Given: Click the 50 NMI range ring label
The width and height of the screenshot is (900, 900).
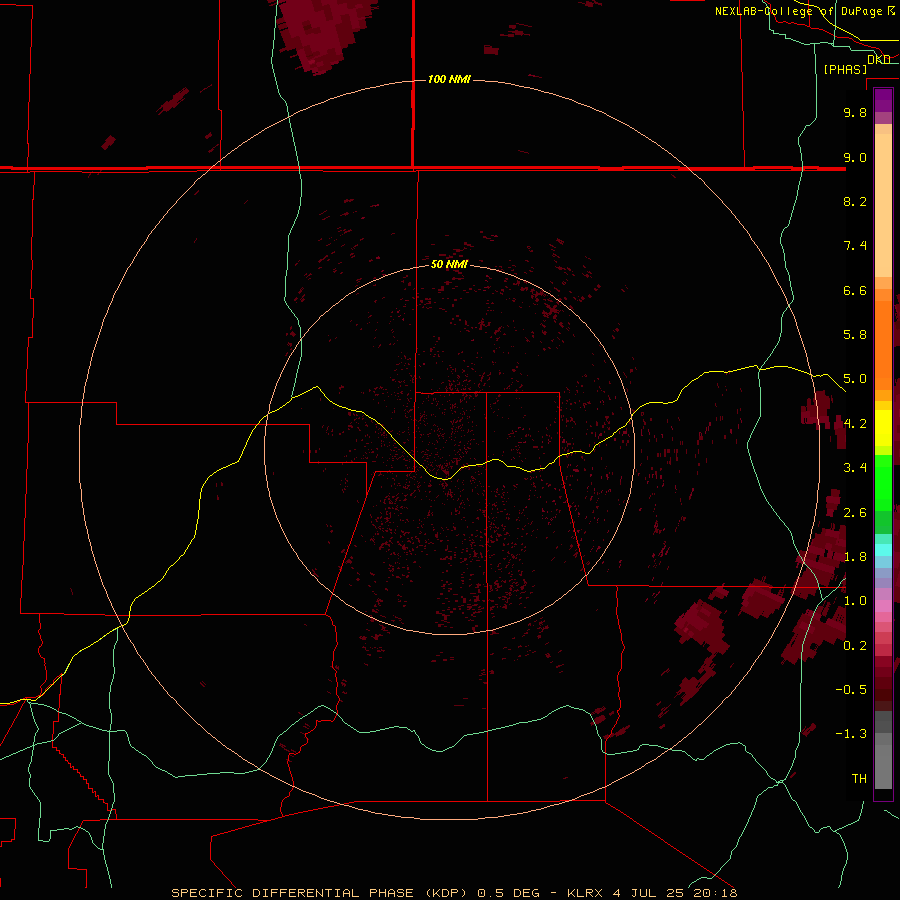Looking at the screenshot, I should click(449, 264).
